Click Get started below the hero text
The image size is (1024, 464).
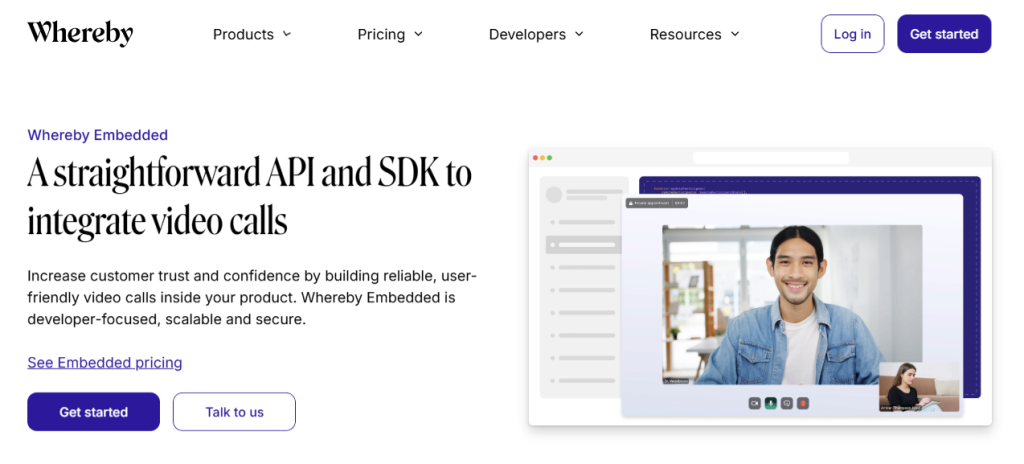coord(93,412)
